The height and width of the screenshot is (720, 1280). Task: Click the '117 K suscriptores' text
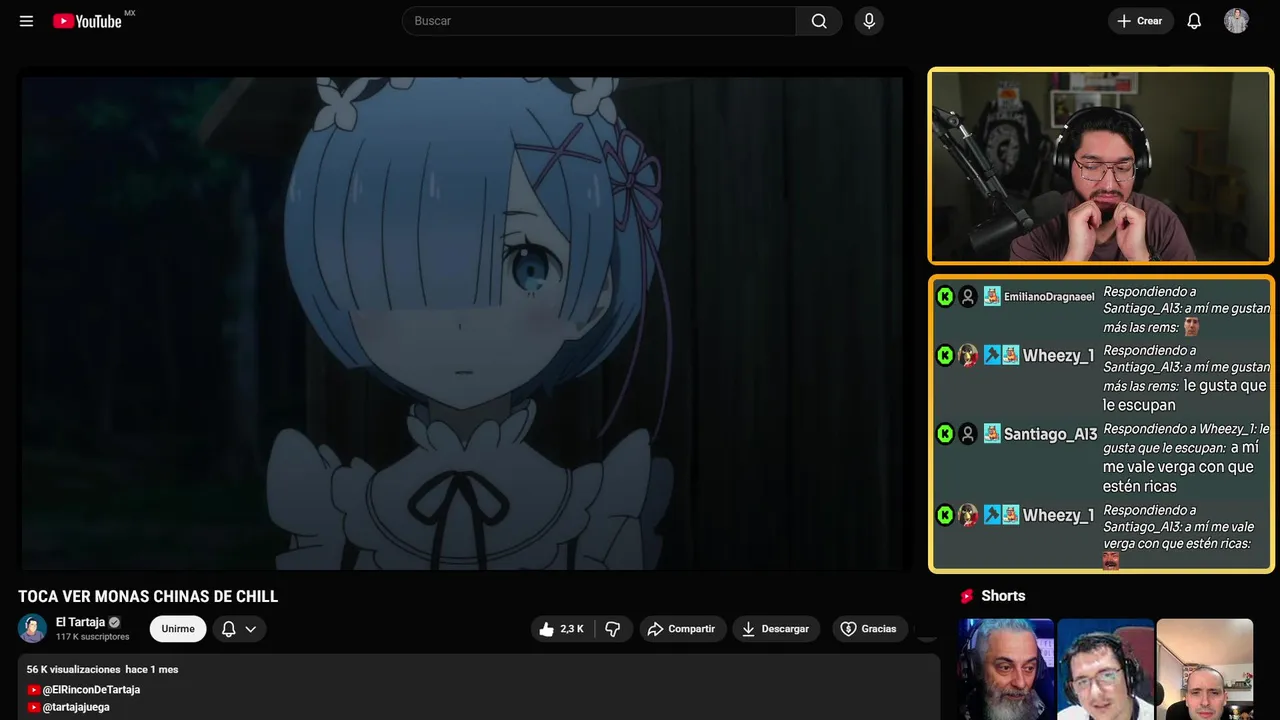pos(93,637)
